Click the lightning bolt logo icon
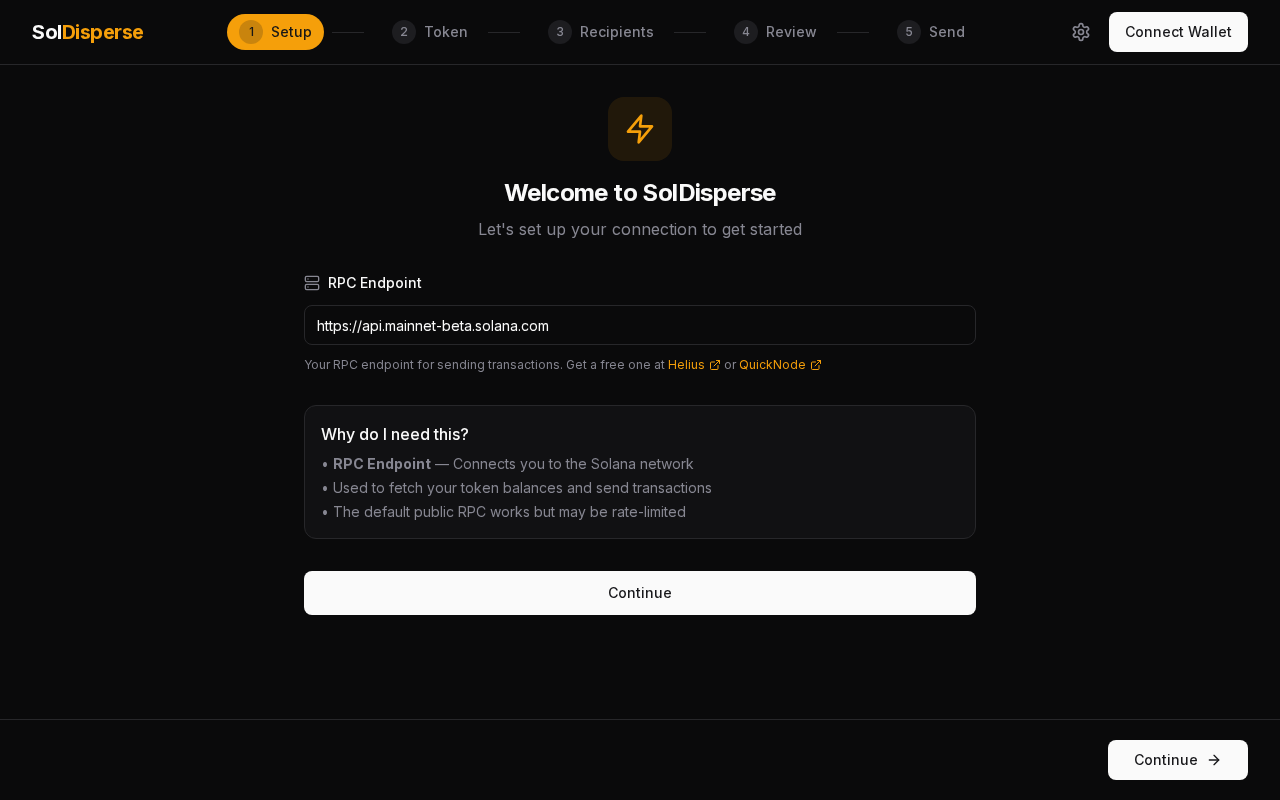The image size is (1280, 800). pyautogui.click(x=640, y=129)
